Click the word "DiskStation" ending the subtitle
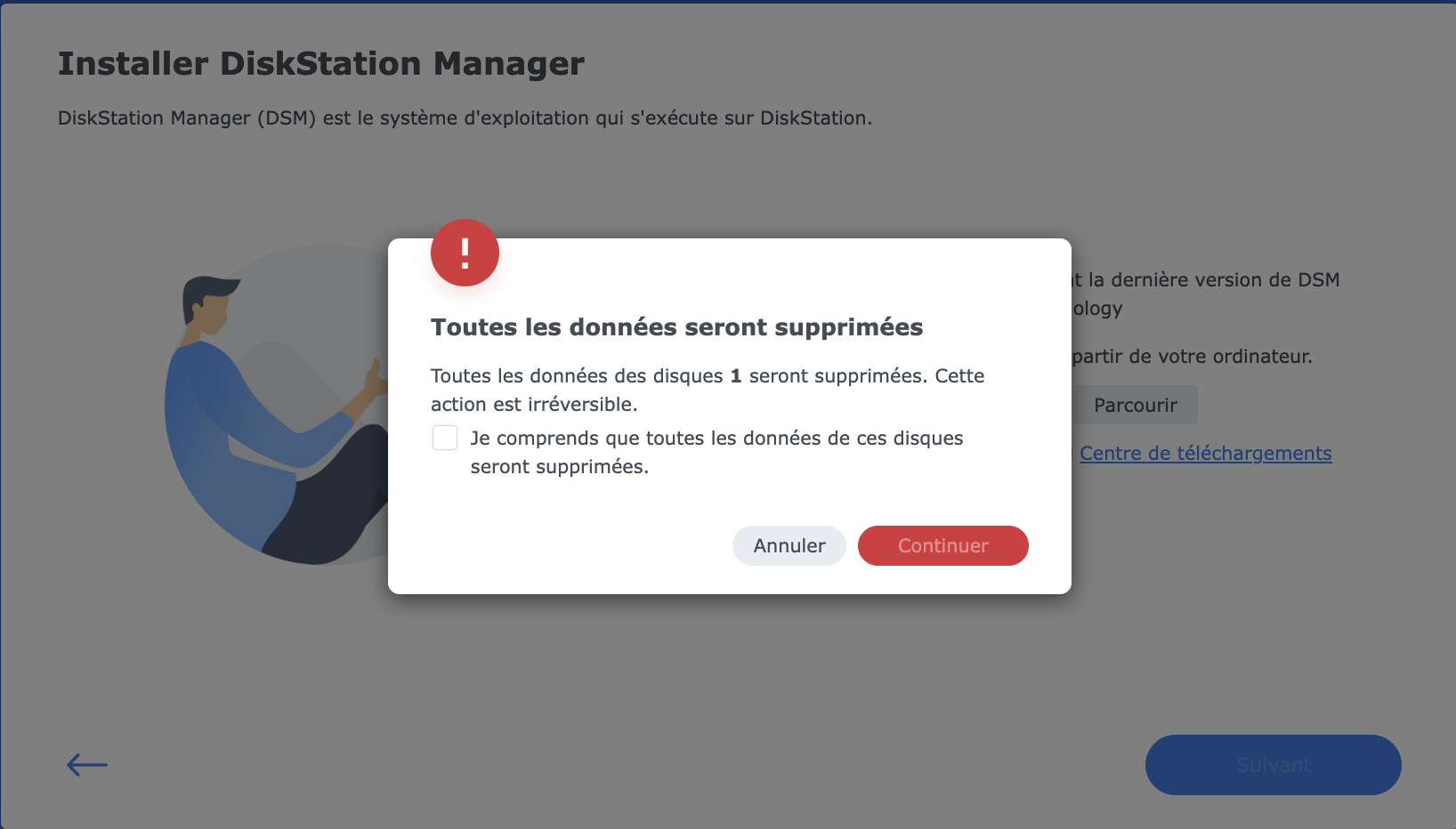1456x829 pixels. 813,118
